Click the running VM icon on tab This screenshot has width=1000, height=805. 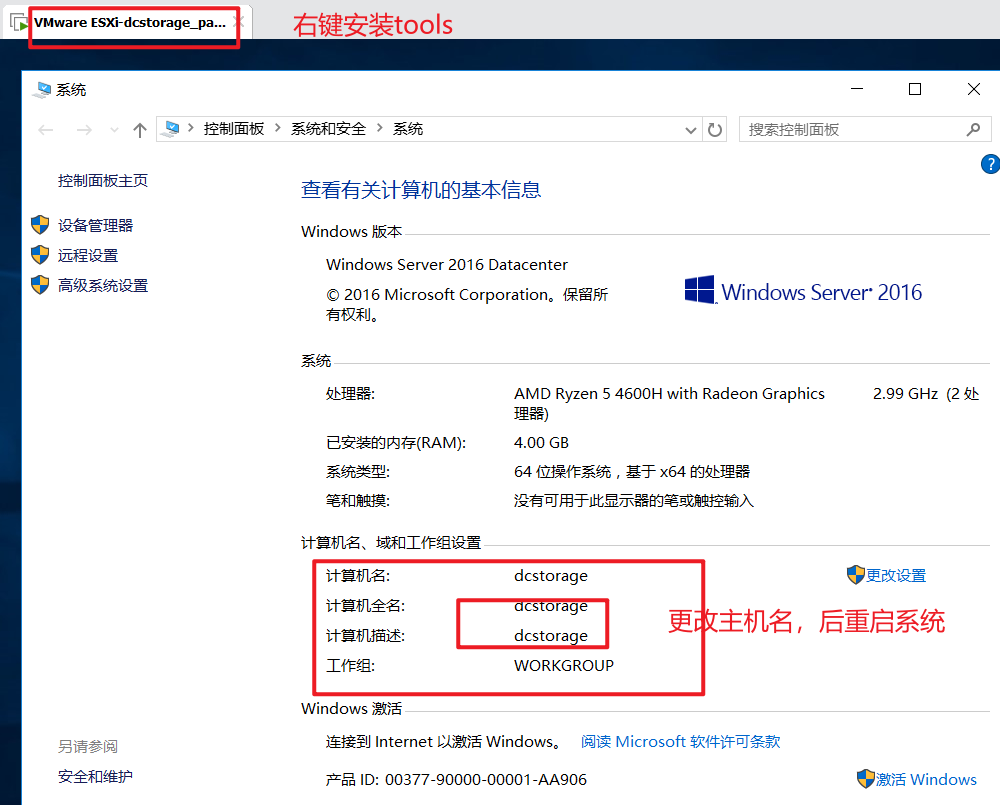19,24
